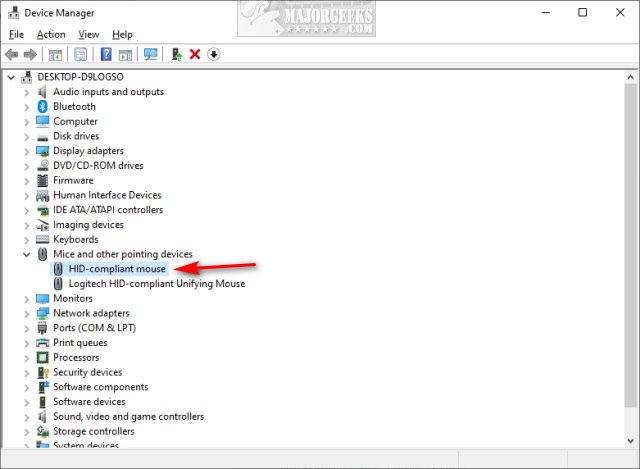The image size is (640, 469).
Task: Click the Forward arrow toolbar button
Action: pyautogui.click(x=30, y=54)
